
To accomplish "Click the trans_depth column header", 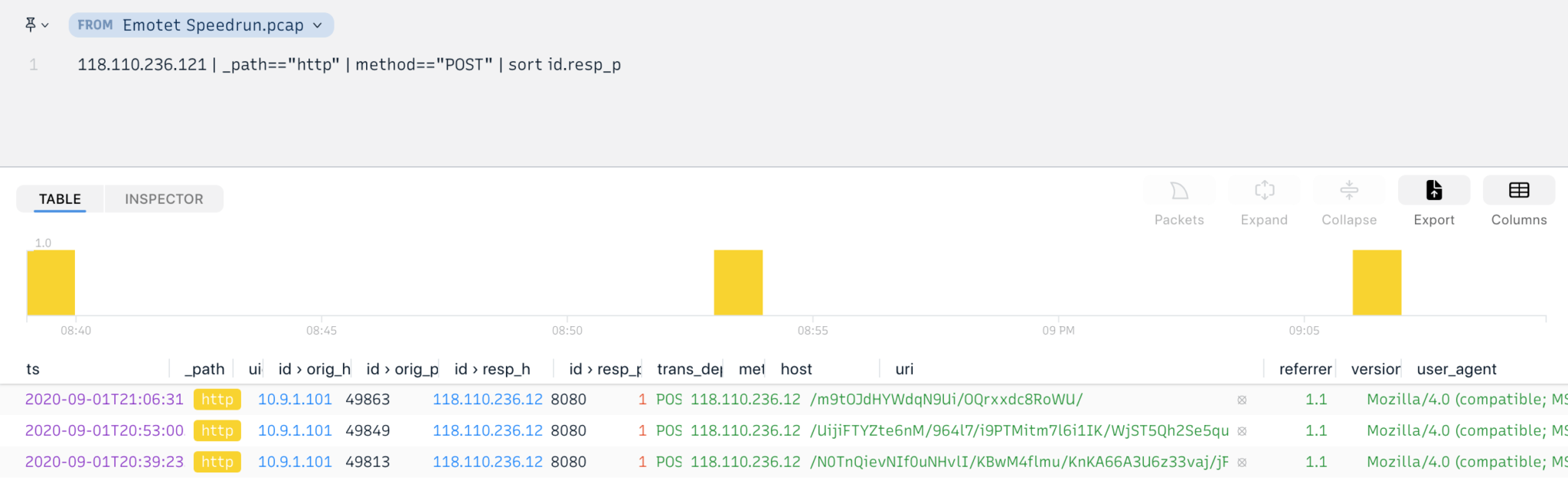I will click(x=689, y=369).
